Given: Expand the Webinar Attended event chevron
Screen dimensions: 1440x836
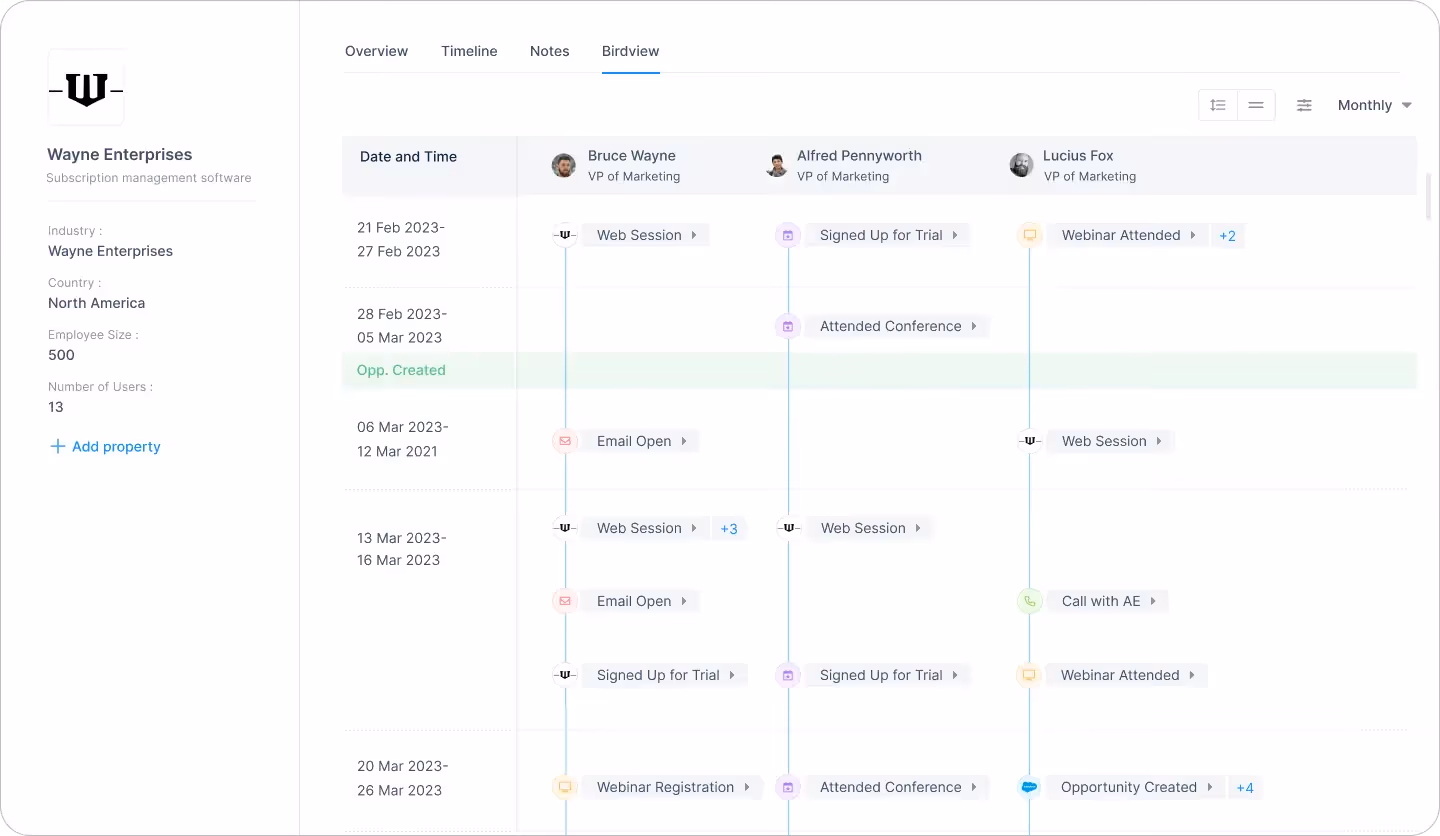Looking at the screenshot, I should (x=1193, y=235).
